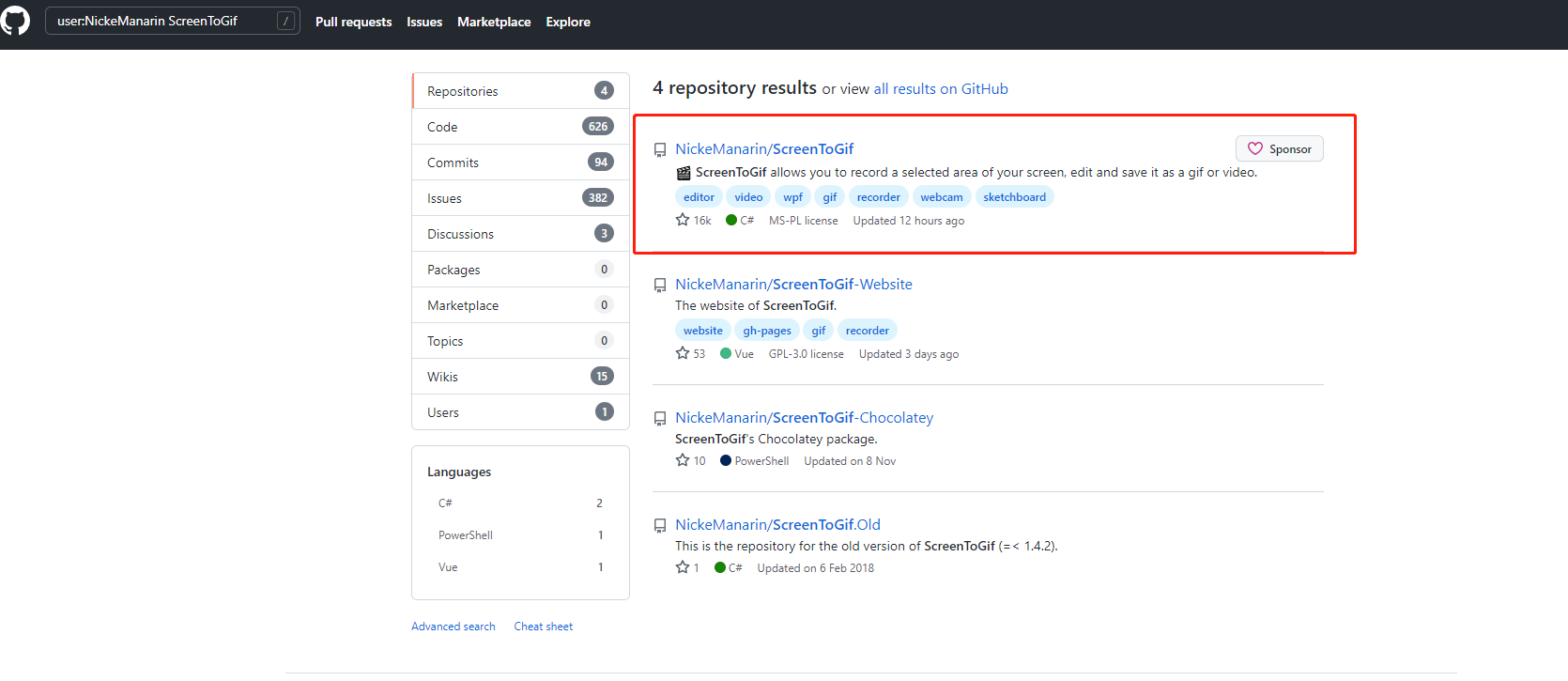Select the Code results filter
Screen dimensions: 1568x681
coord(520,127)
